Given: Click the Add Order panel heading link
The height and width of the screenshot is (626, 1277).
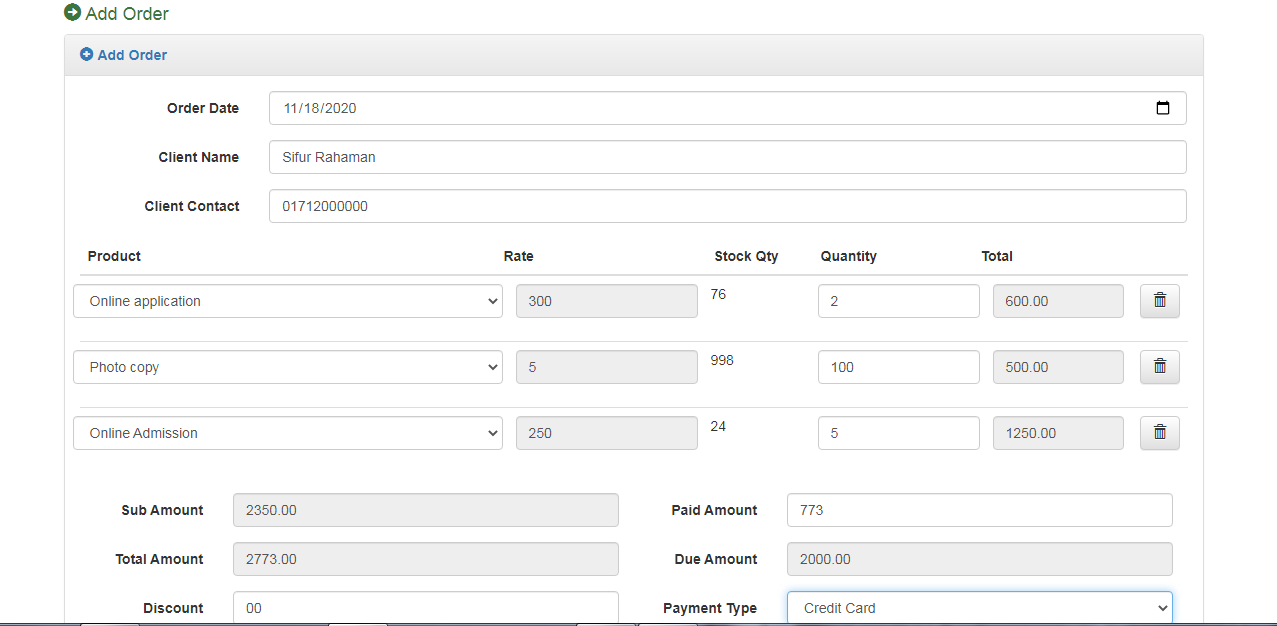Looking at the screenshot, I should coord(132,55).
